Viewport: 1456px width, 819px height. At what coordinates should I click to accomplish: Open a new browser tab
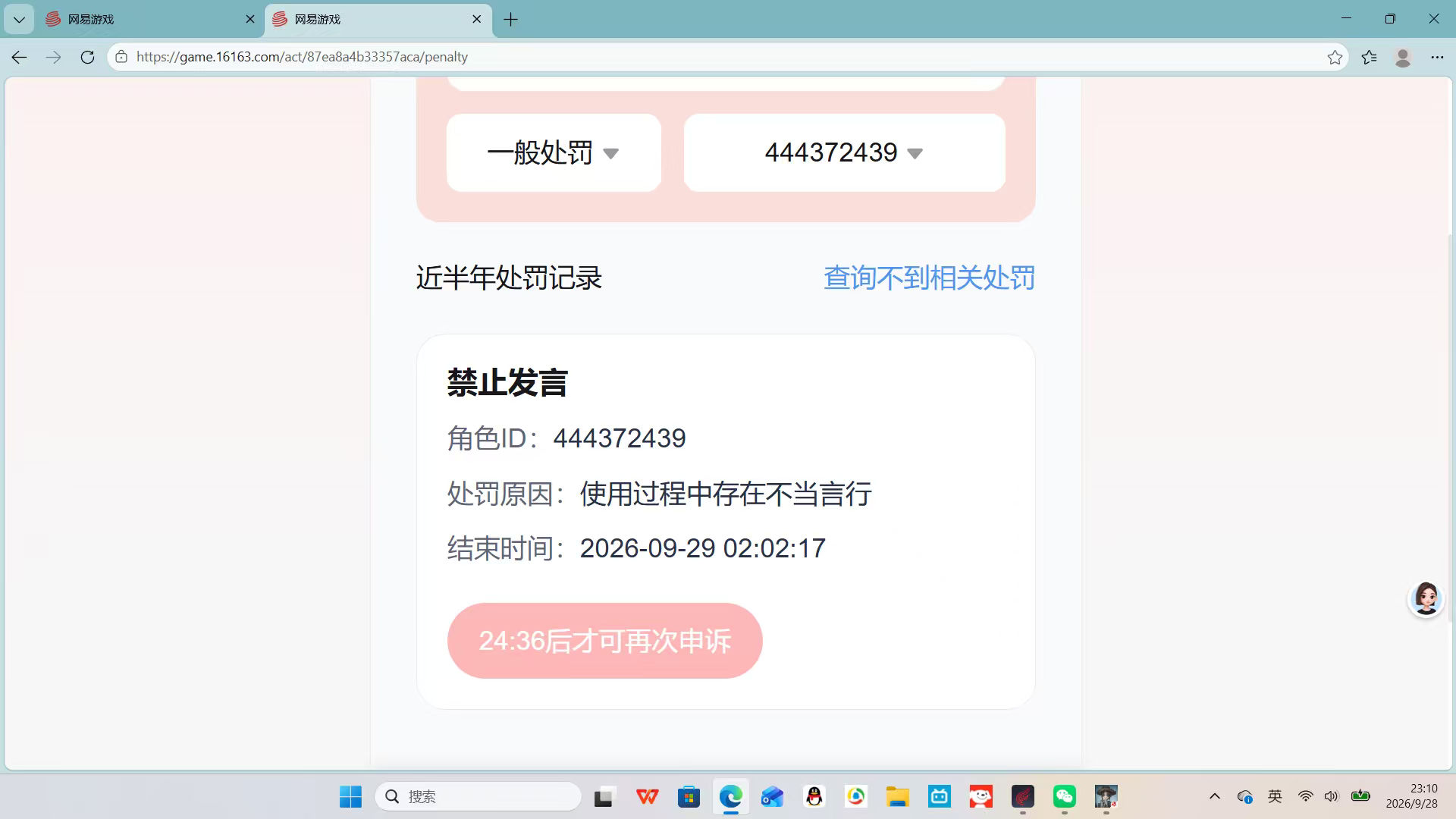point(511,20)
